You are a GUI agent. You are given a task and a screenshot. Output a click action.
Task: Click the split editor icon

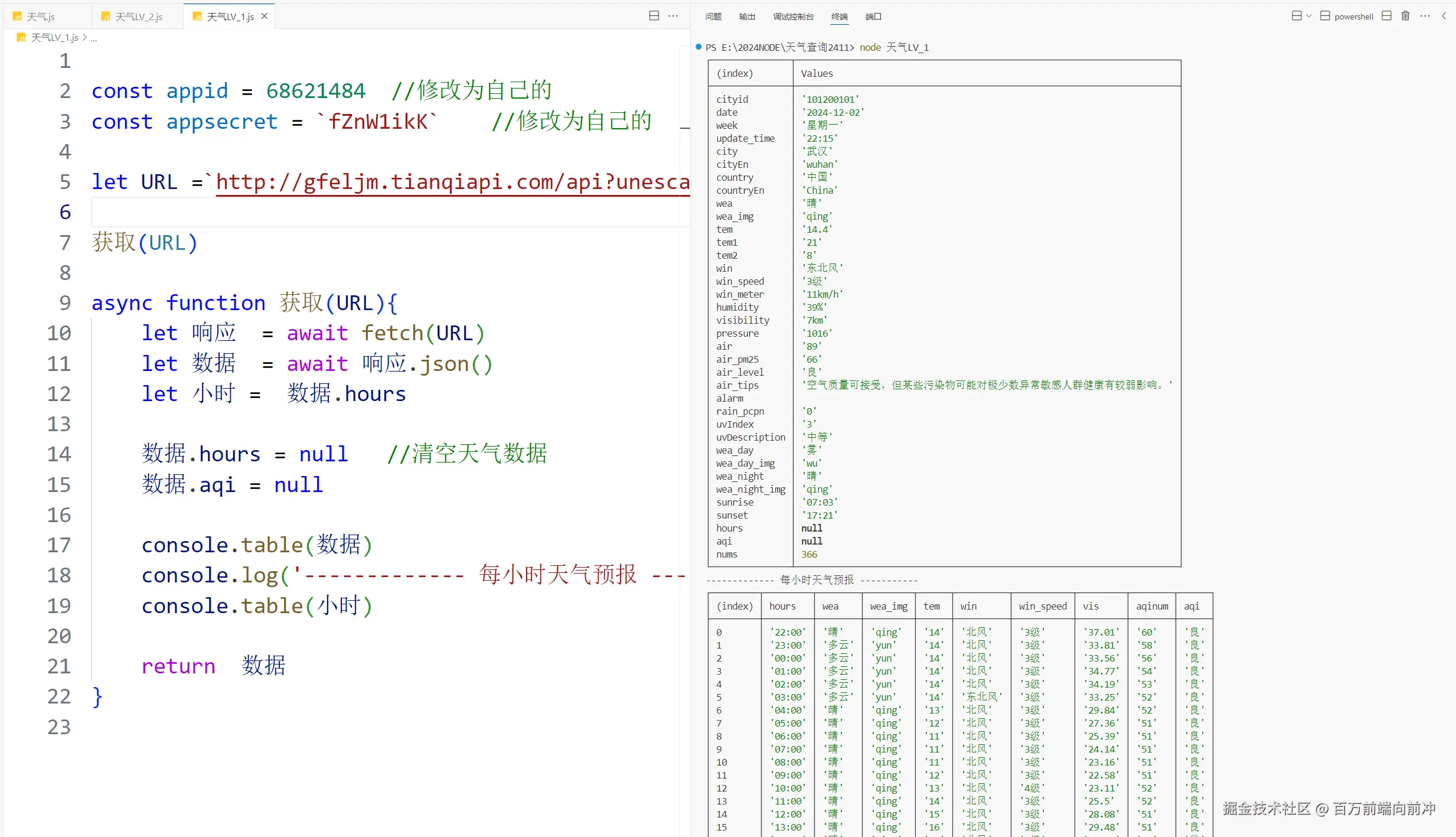click(x=654, y=16)
